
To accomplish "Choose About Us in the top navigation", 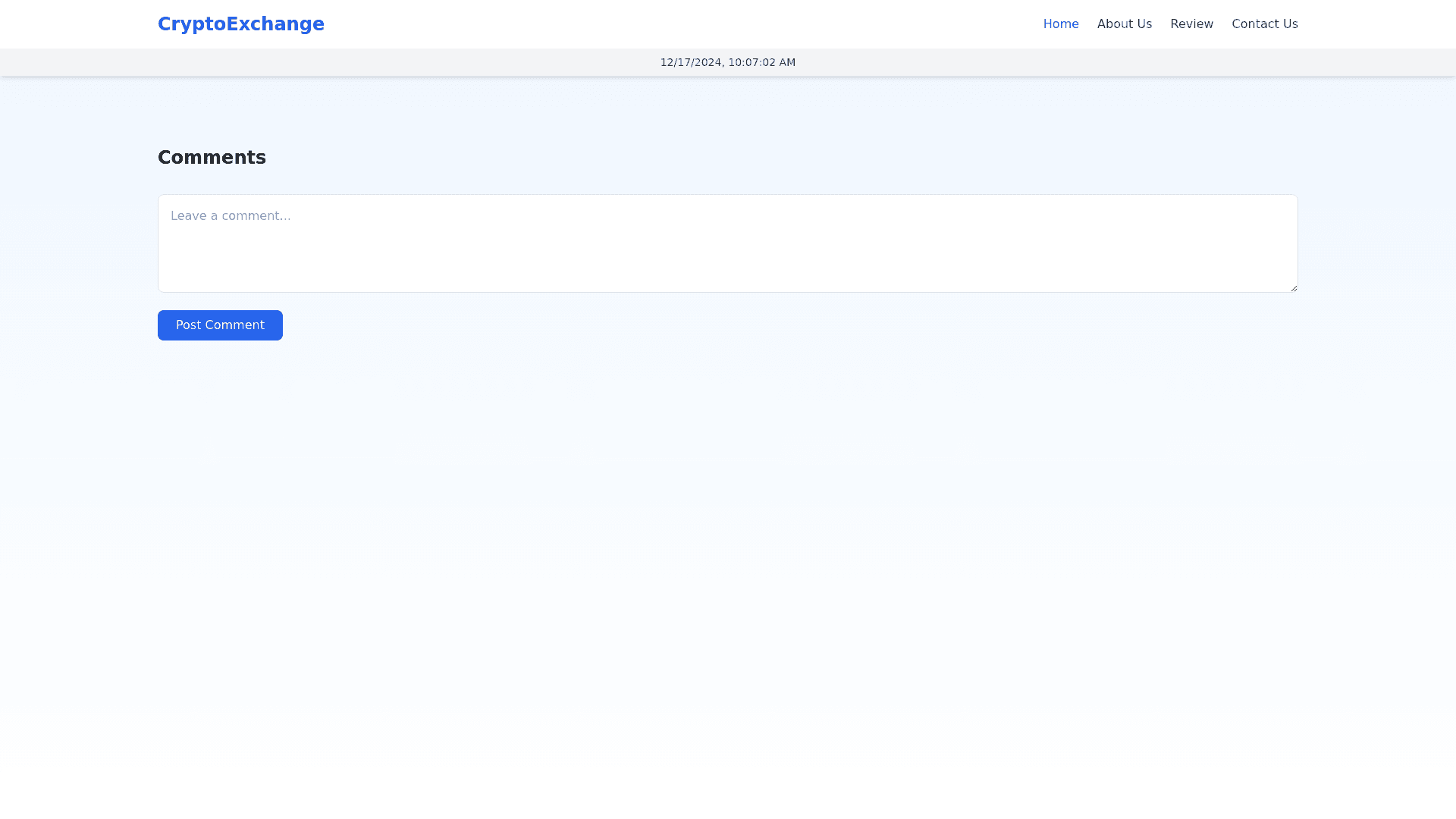I will (x=1124, y=24).
